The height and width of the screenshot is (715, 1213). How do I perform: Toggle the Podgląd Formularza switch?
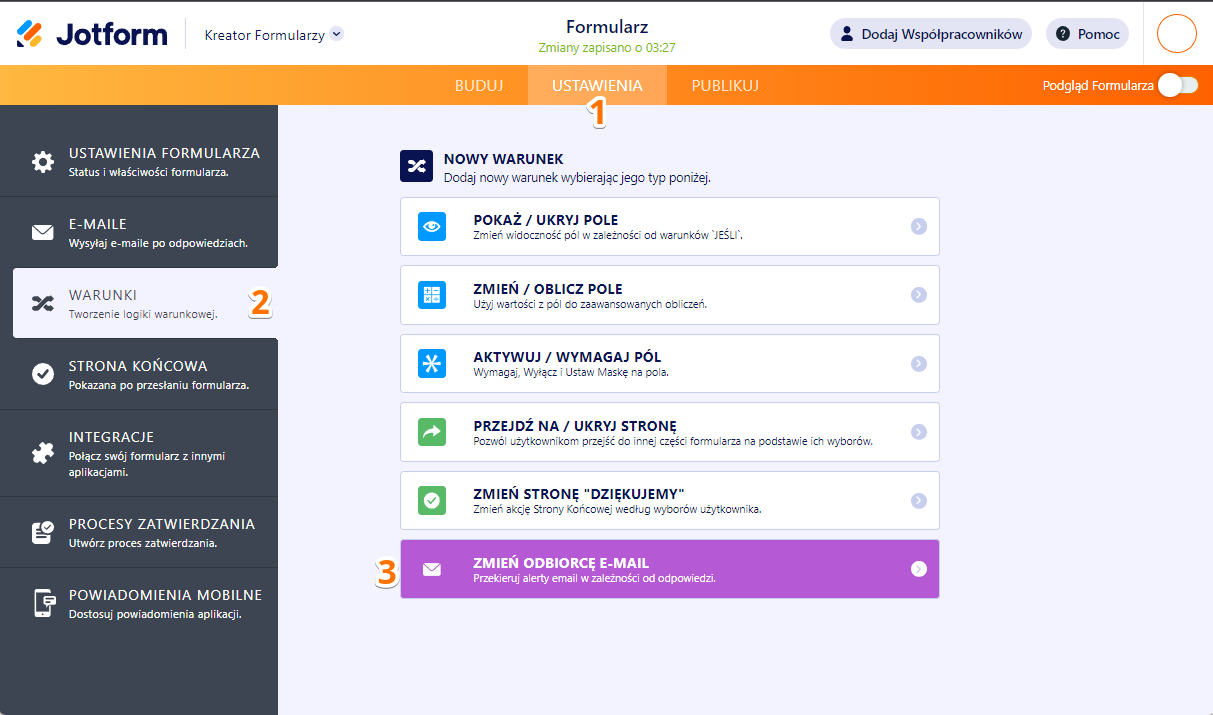click(1177, 85)
